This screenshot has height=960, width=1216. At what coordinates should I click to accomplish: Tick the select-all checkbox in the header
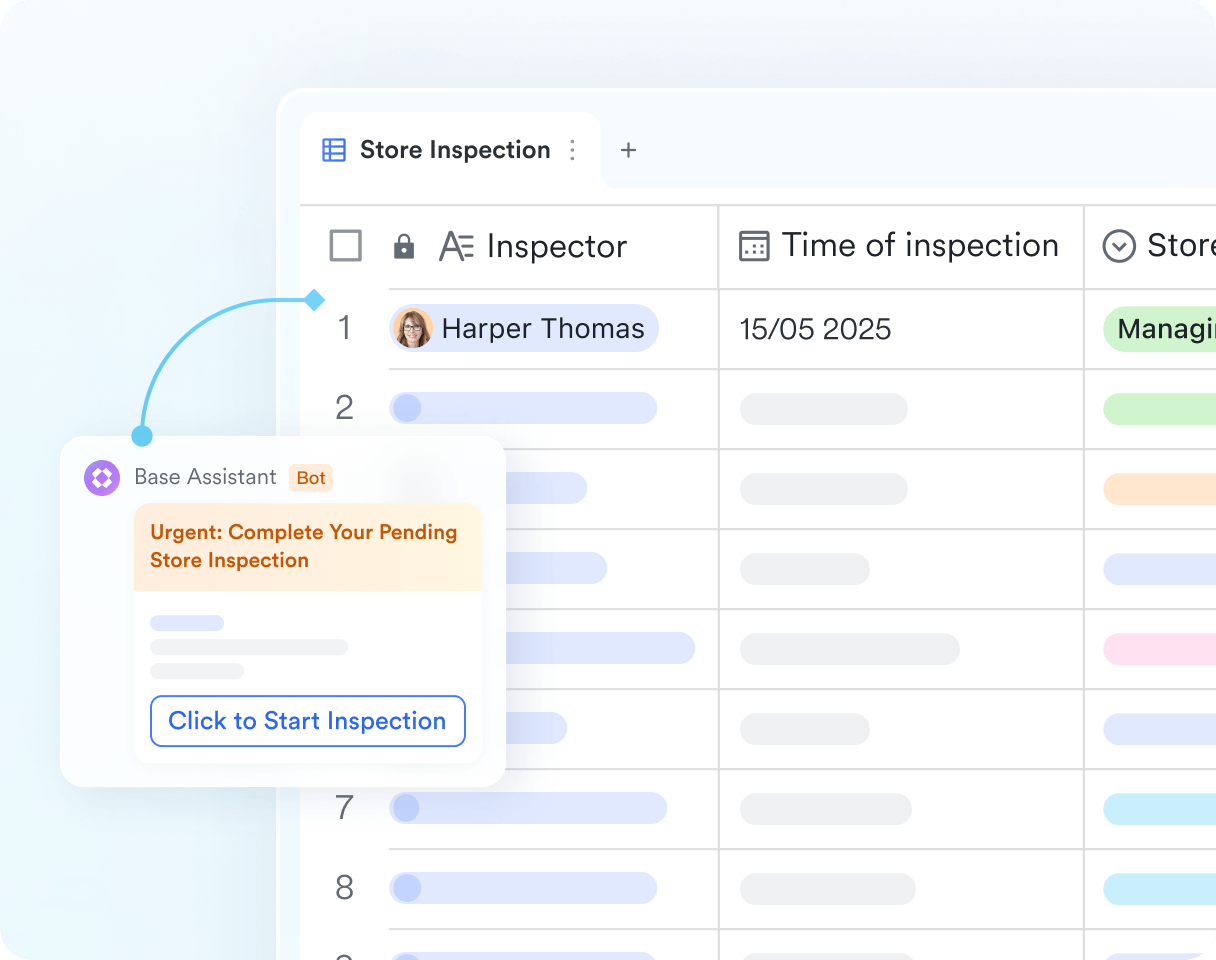tap(345, 246)
